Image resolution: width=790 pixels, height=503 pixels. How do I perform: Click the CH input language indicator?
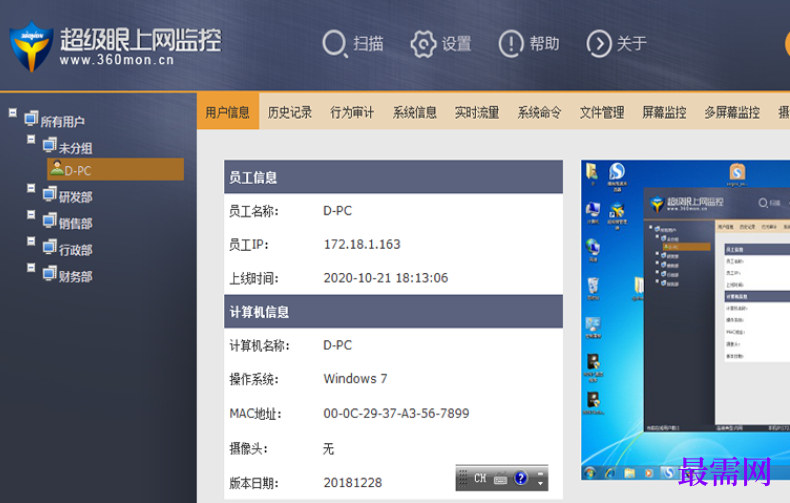point(480,478)
